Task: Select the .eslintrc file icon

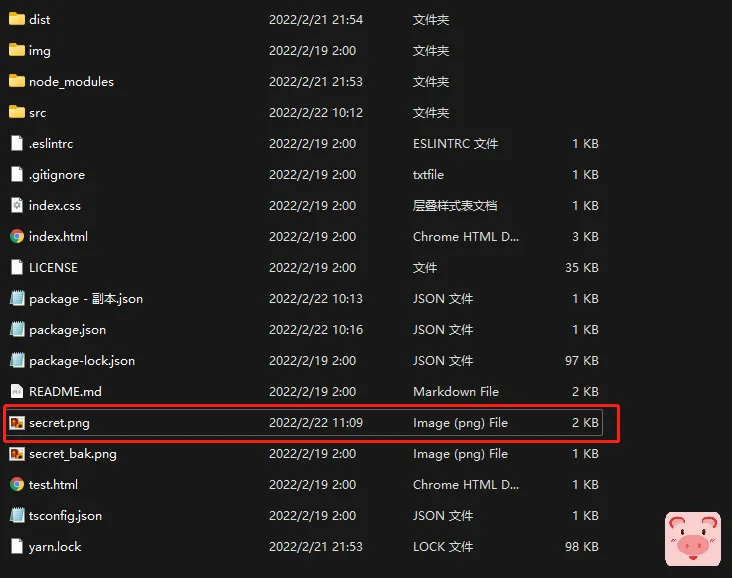Action: (x=17, y=143)
